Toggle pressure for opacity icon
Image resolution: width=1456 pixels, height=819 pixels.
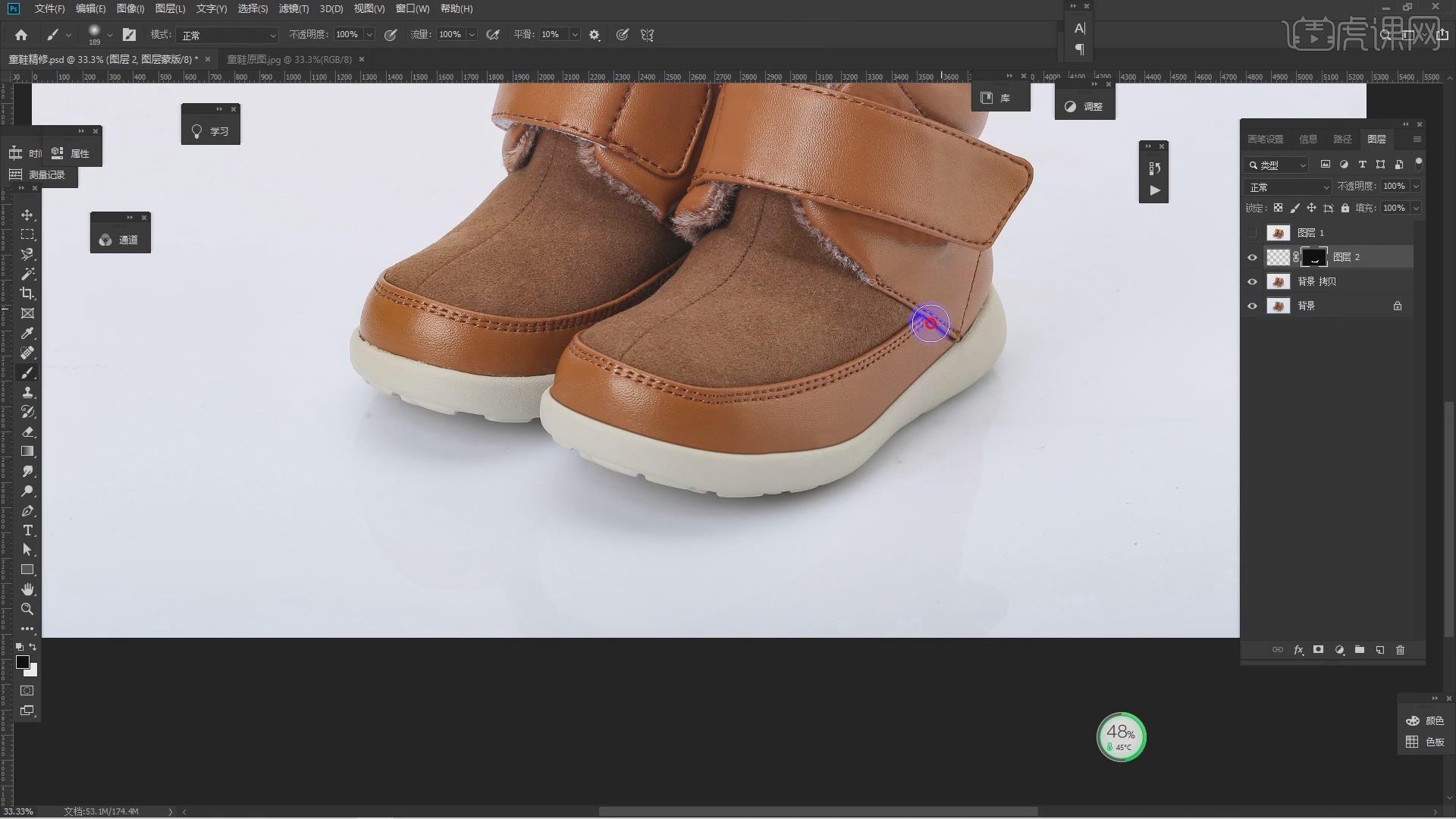point(391,35)
